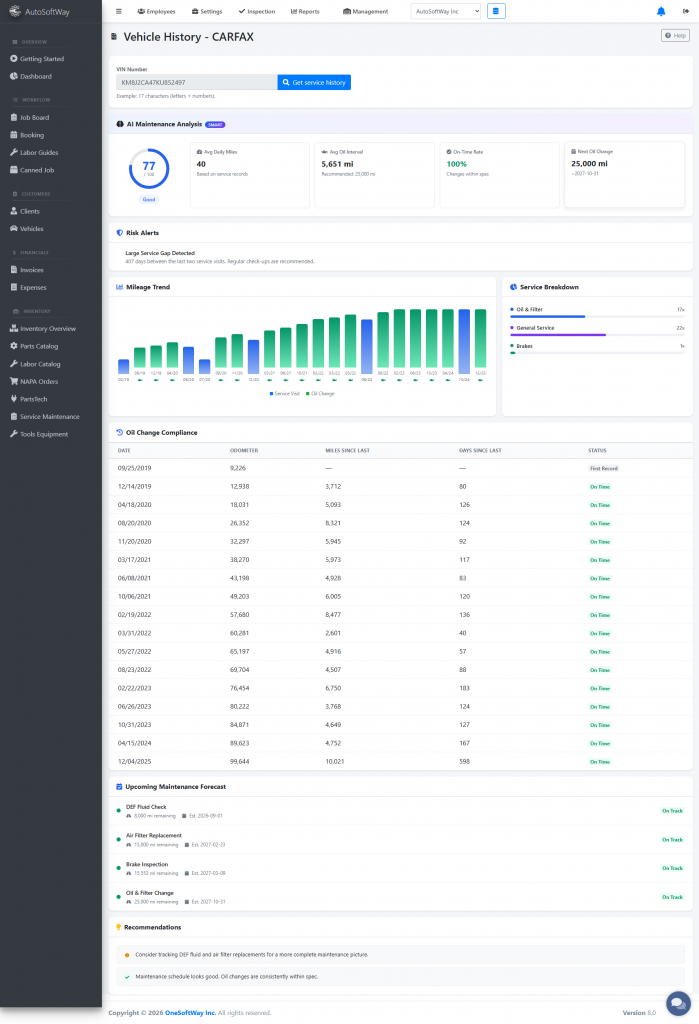Open the chat support bubble

678,1003
